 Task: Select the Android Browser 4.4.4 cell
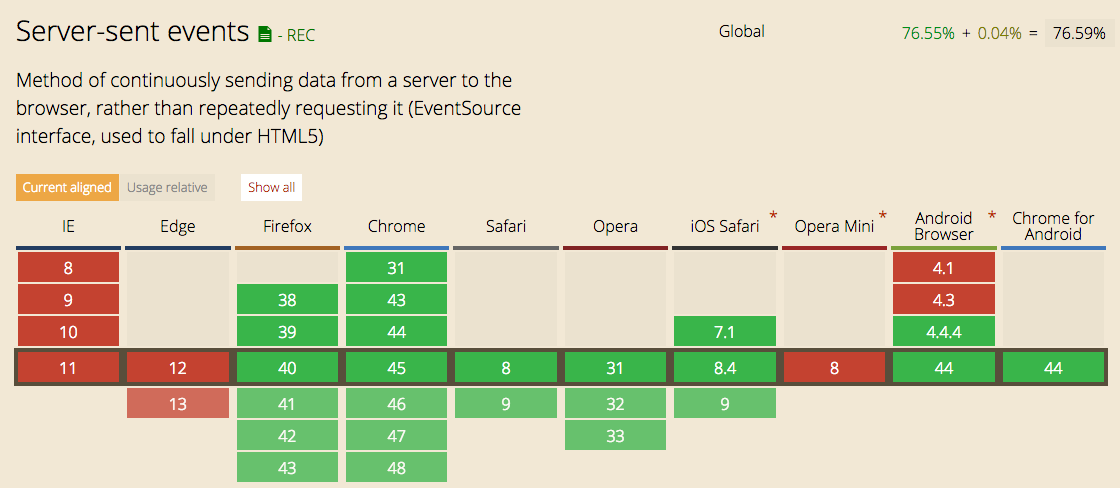(944, 332)
